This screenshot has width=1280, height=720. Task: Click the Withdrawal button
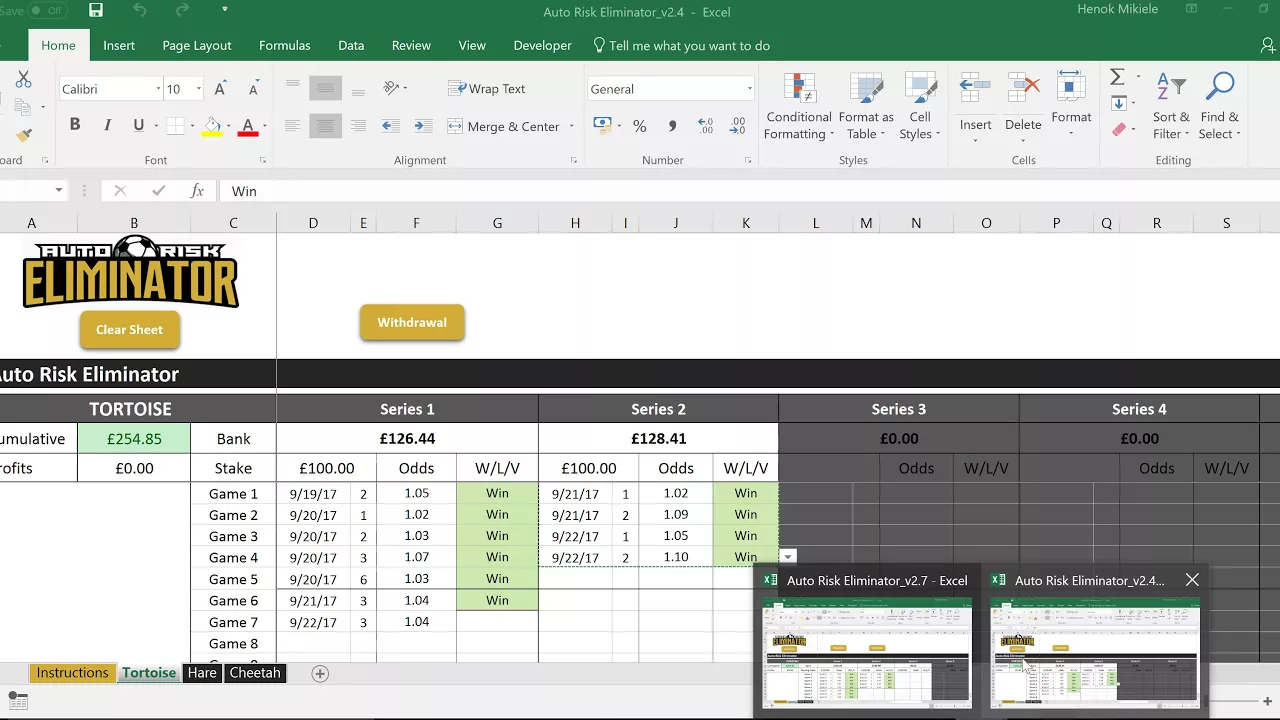pos(412,322)
